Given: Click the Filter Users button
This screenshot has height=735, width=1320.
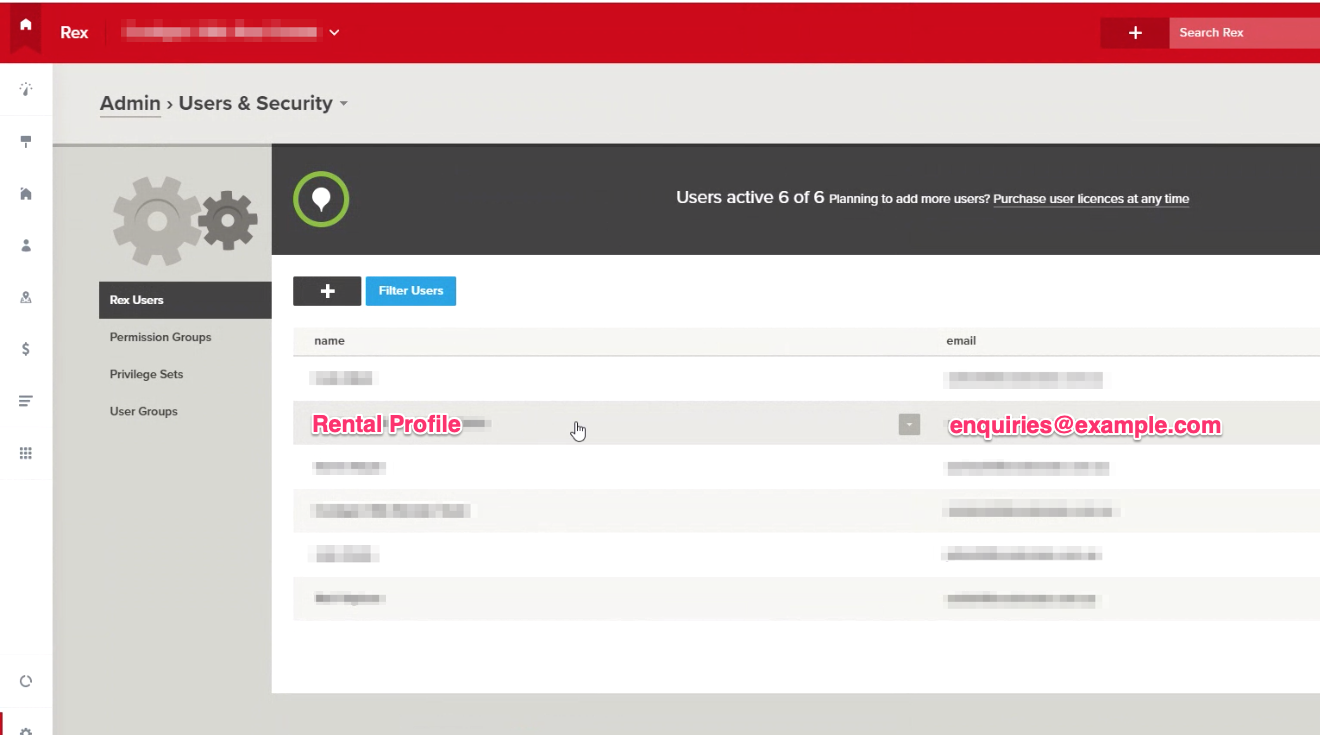Looking at the screenshot, I should (411, 291).
